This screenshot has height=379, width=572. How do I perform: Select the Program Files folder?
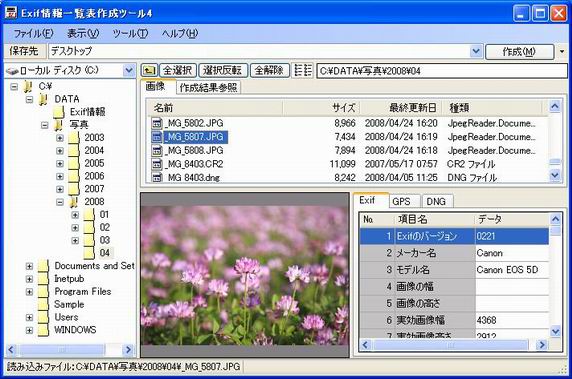point(83,291)
